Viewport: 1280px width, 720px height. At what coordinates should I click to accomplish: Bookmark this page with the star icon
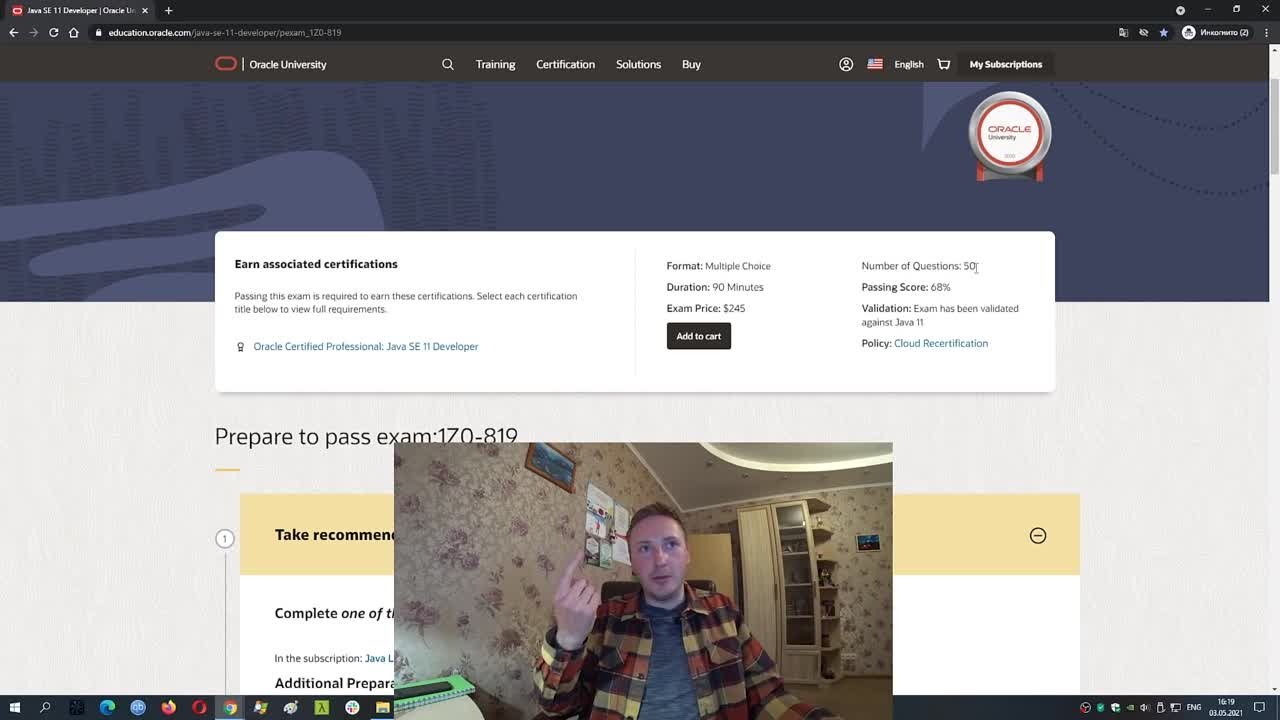[x=1163, y=32]
